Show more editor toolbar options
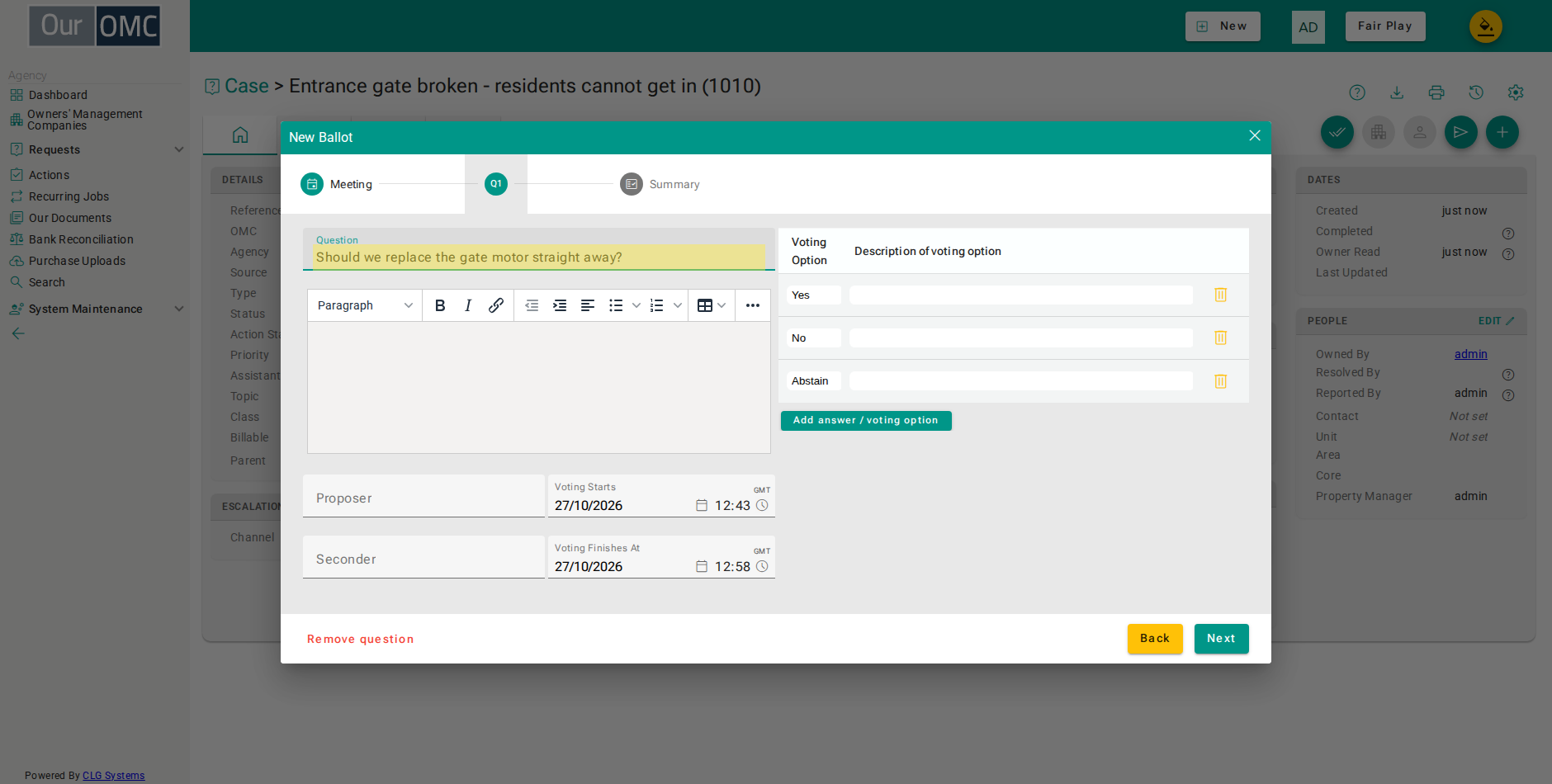The height and width of the screenshot is (784, 1552). click(x=753, y=305)
